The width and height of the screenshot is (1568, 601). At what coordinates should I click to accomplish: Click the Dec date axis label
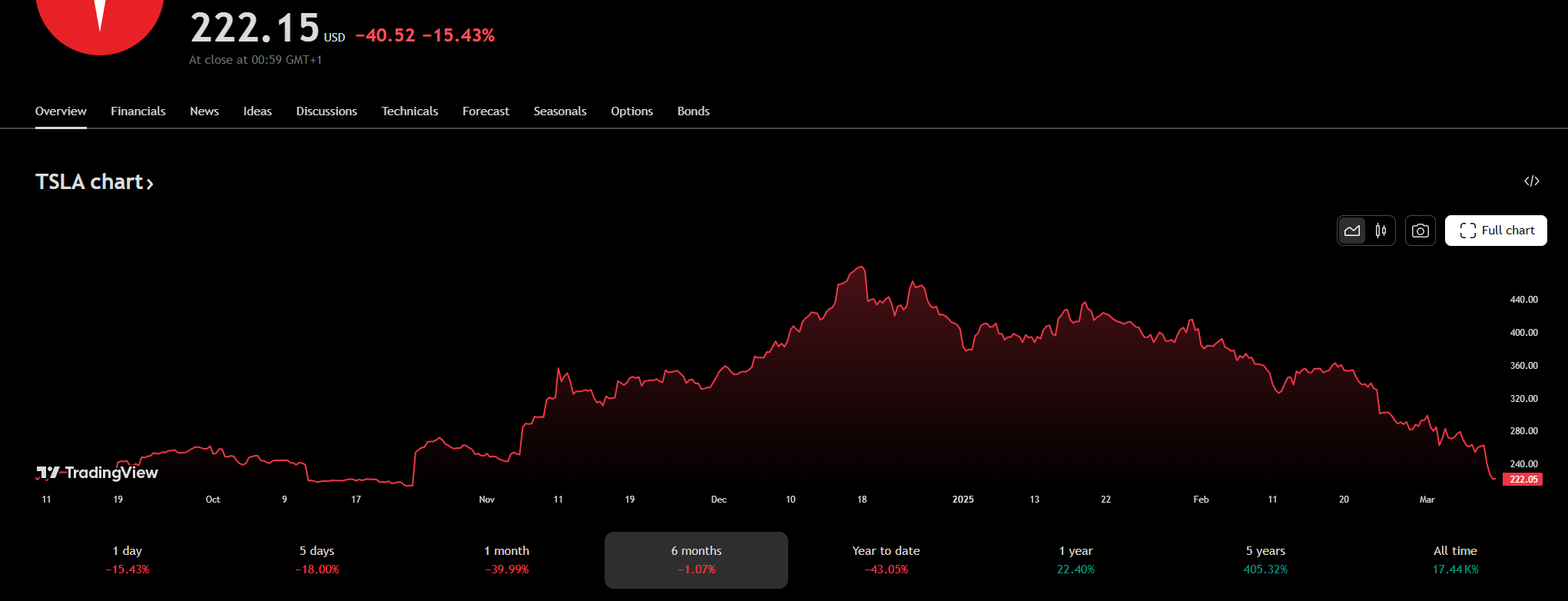(719, 500)
